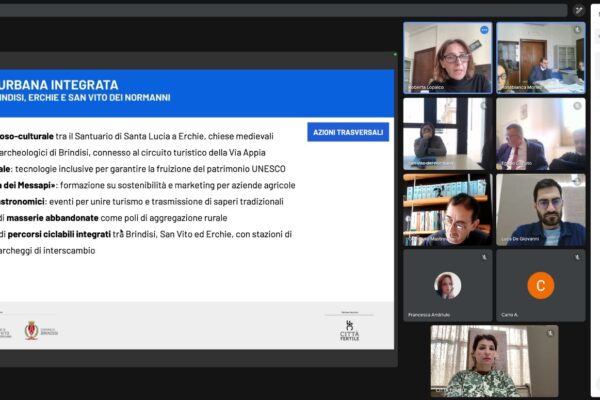Select the man in red tie video tile
This screenshot has width=600, height=400.
pyautogui.click(x=541, y=134)
